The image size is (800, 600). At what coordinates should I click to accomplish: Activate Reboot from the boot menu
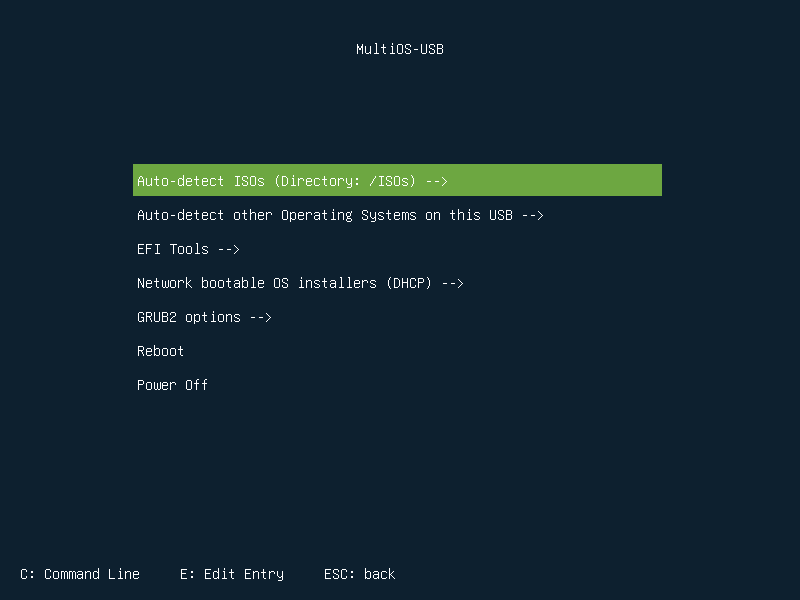[x=160, y=351]
